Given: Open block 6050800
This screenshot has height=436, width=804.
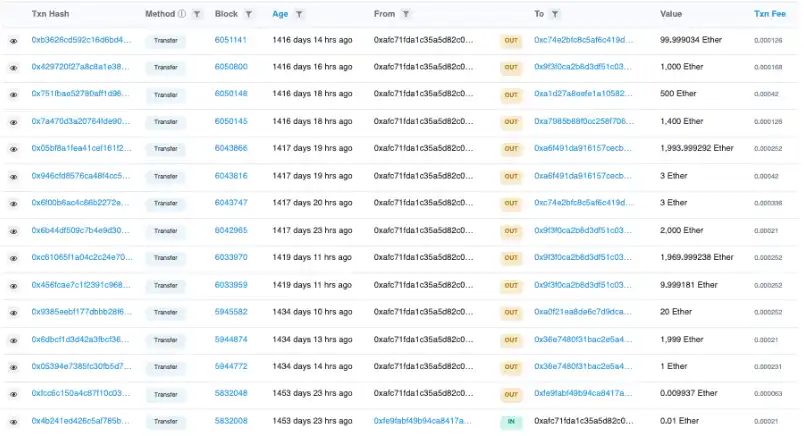Looking at the screenshot, I should pos(231,67).
